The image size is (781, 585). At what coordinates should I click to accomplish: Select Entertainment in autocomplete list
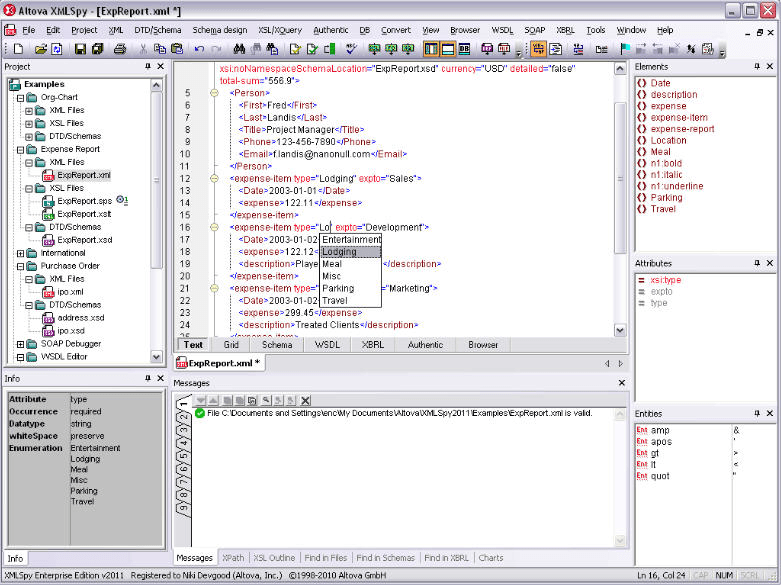coord(351,240)
